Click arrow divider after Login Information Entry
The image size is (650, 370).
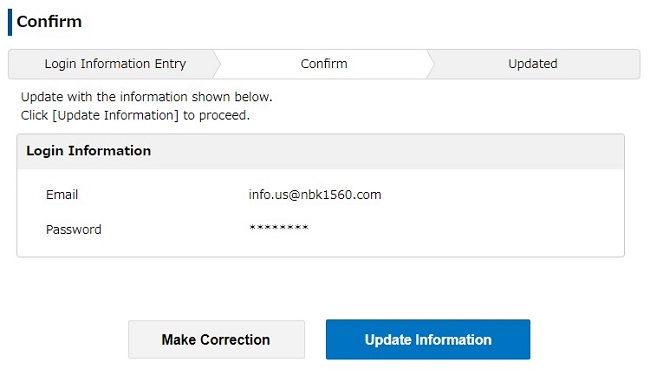coord(217,64)
